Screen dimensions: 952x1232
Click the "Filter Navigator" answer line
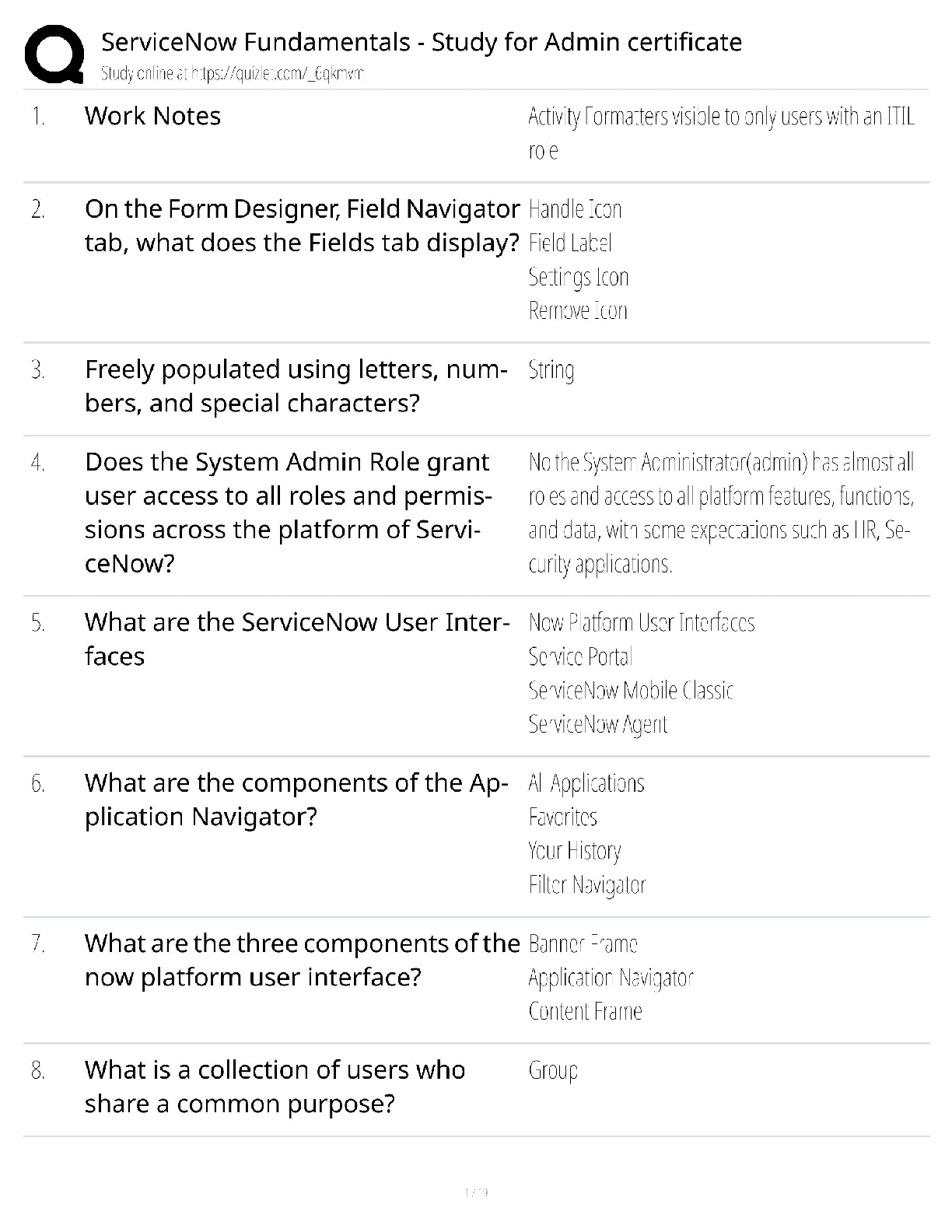click(586, 884)
